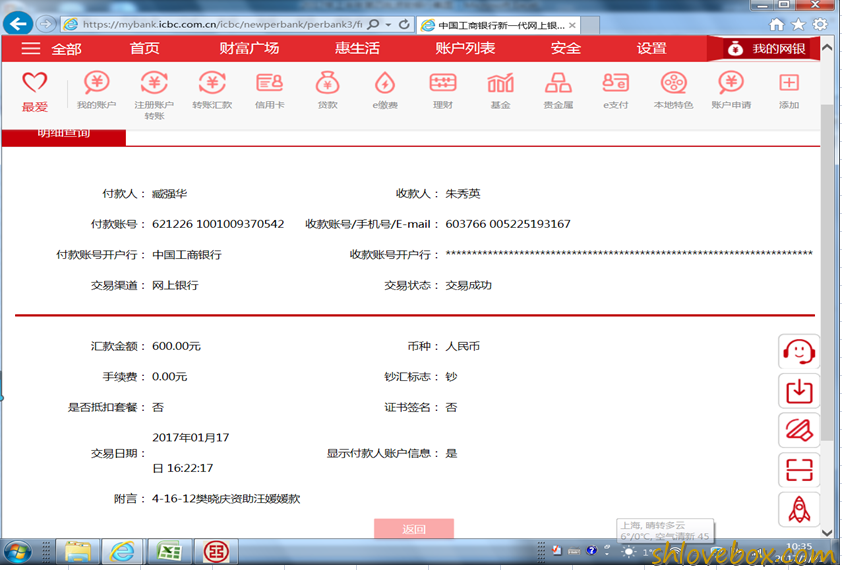Click 我的网银 button
The image size is (842, 570).
(766, 49)
